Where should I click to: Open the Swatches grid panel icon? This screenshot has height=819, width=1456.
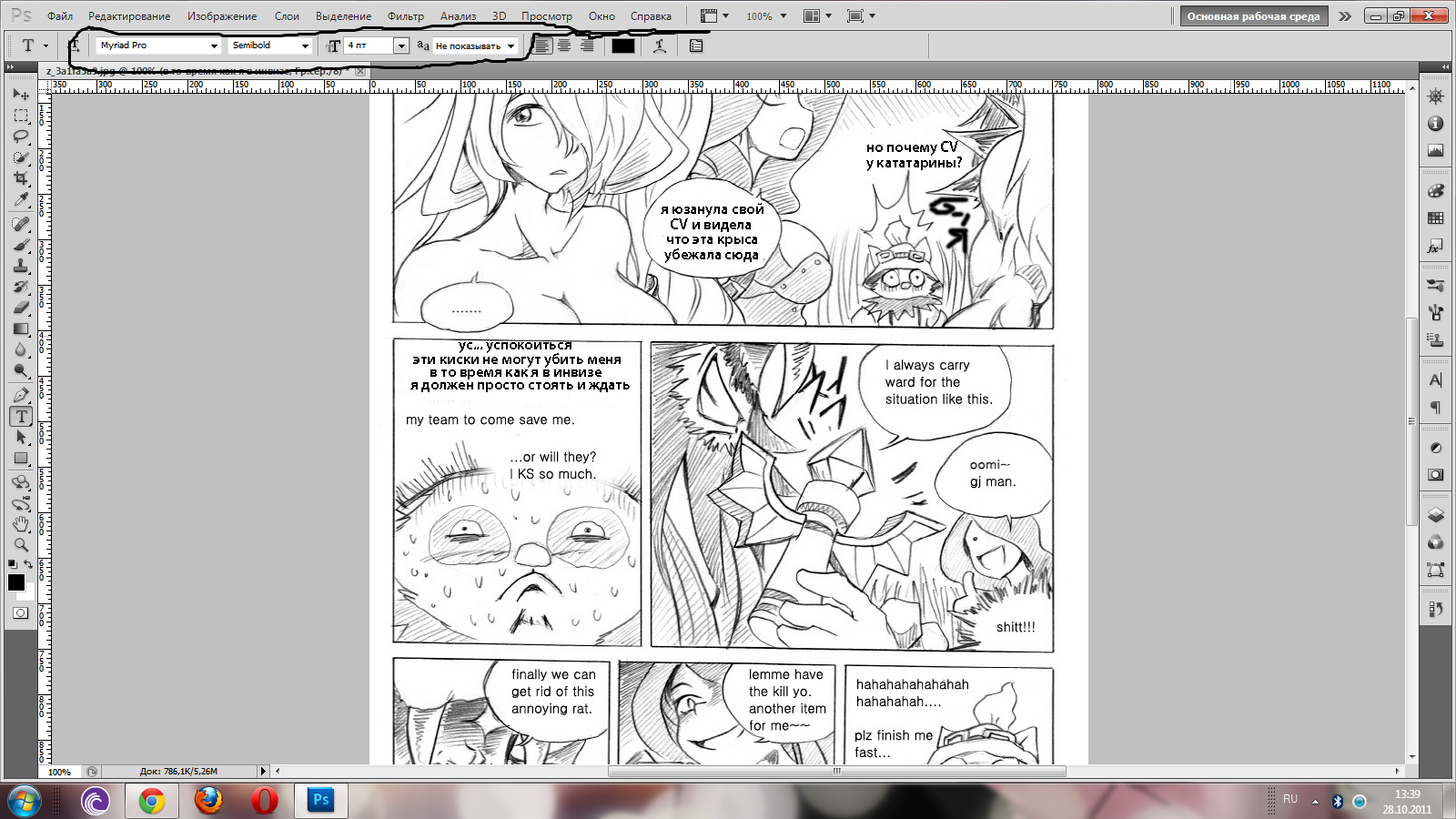click(x=1436, y=218)
